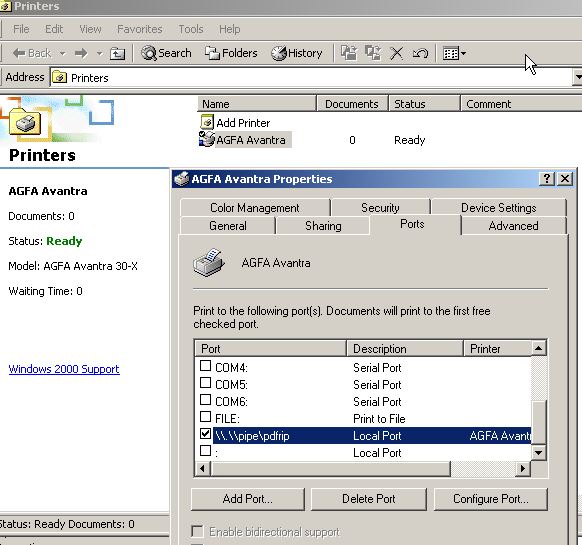Undo the last action in toolbar
This screenshot has height=545, width=582.
(420, 53)
